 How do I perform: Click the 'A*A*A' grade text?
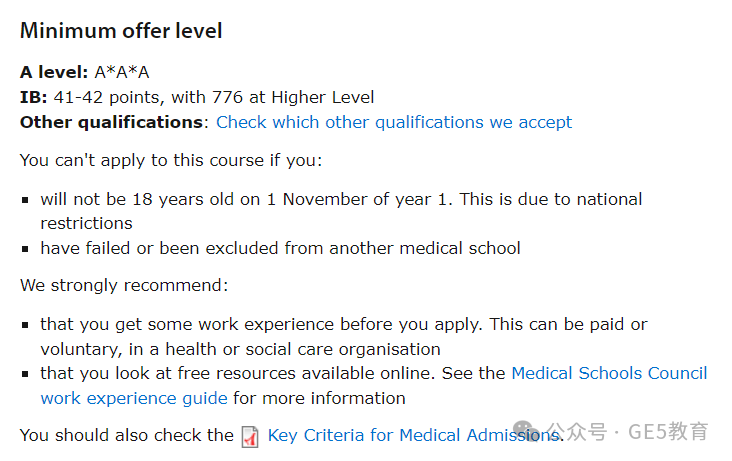pyautogui.click(x=122, y=72)
